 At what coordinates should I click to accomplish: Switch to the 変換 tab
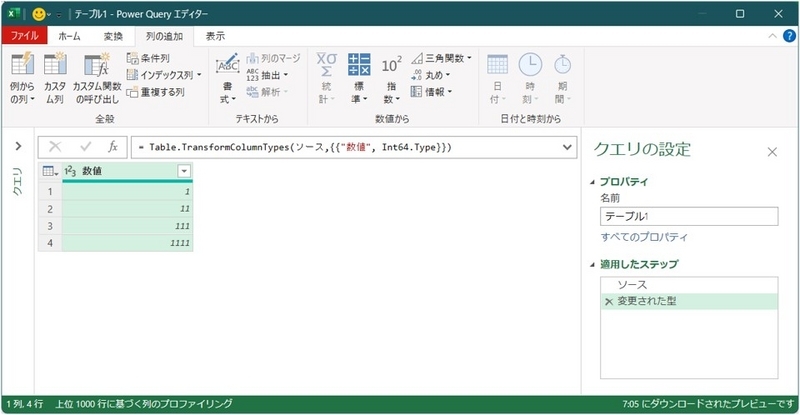pos(113,36)
